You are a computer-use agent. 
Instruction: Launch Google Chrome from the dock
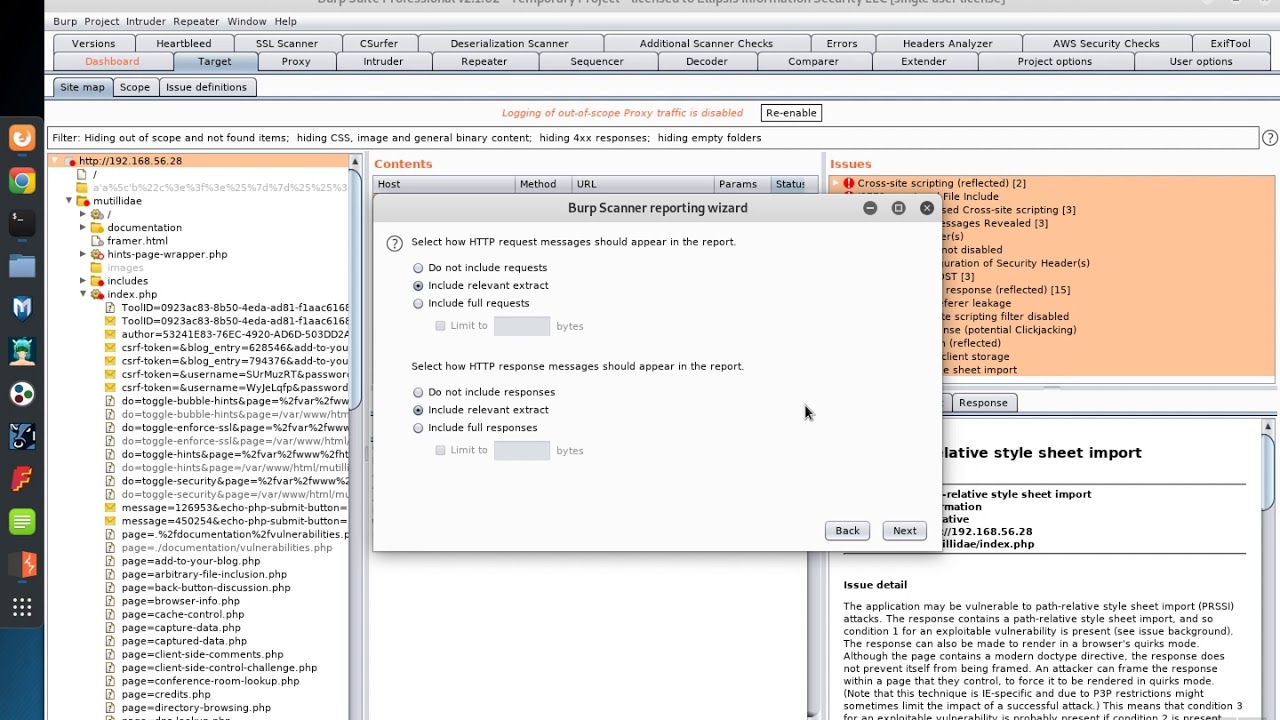point(22,181)
